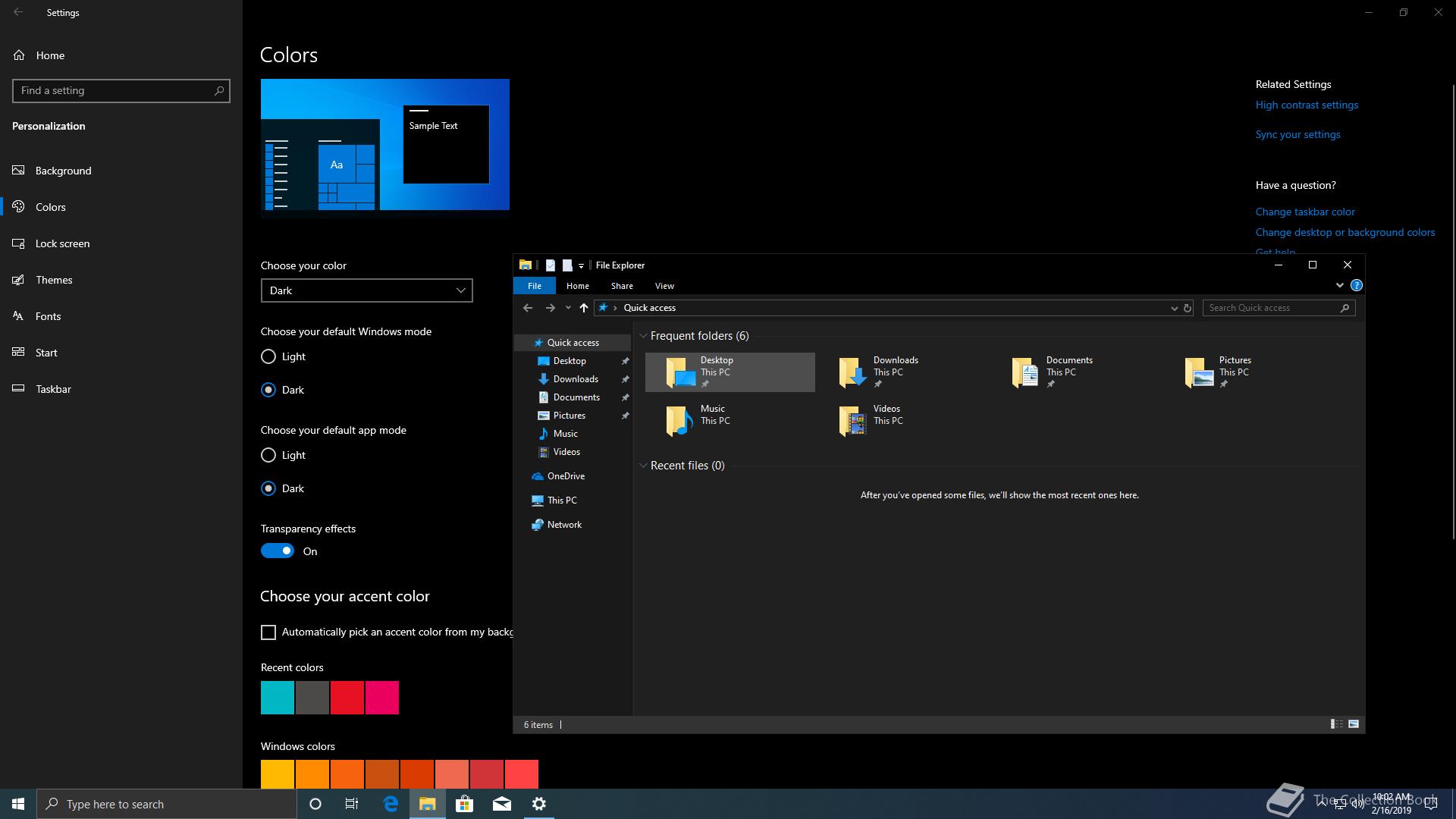
Task: Click the Up arrow in File Explorer
Action: [583, 308]
